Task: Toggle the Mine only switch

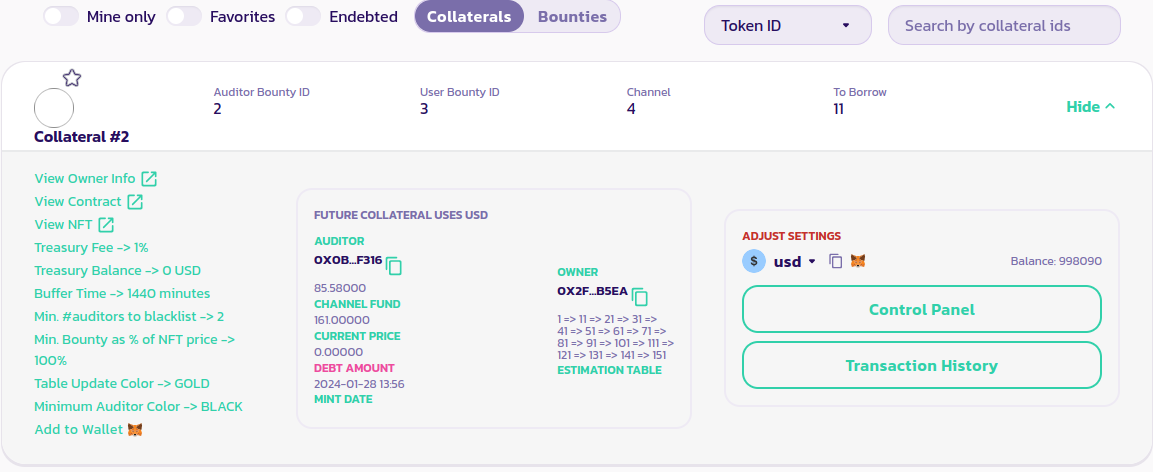Action: (x=61, y=17)
